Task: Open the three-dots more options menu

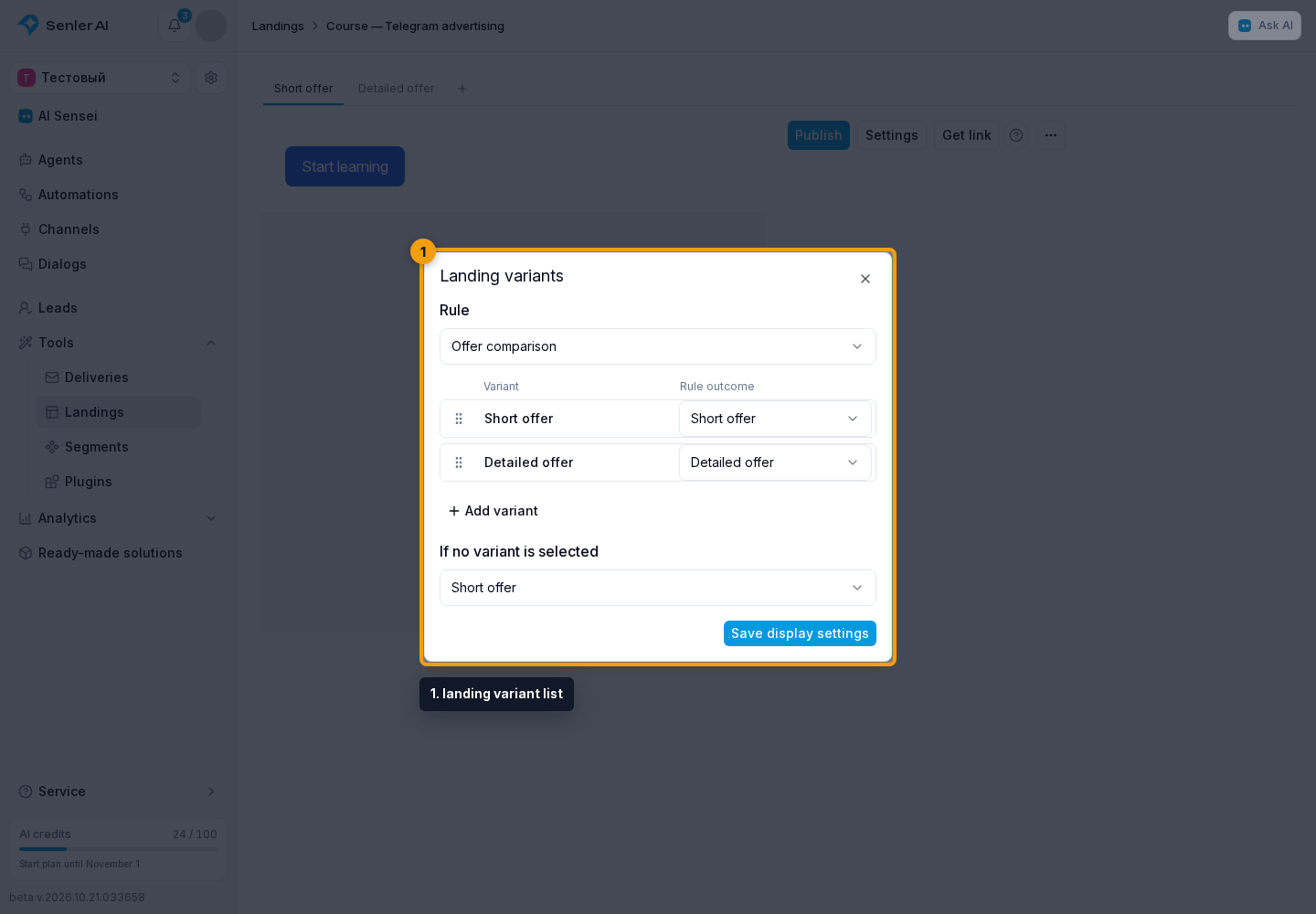Action: (1051, 135)
